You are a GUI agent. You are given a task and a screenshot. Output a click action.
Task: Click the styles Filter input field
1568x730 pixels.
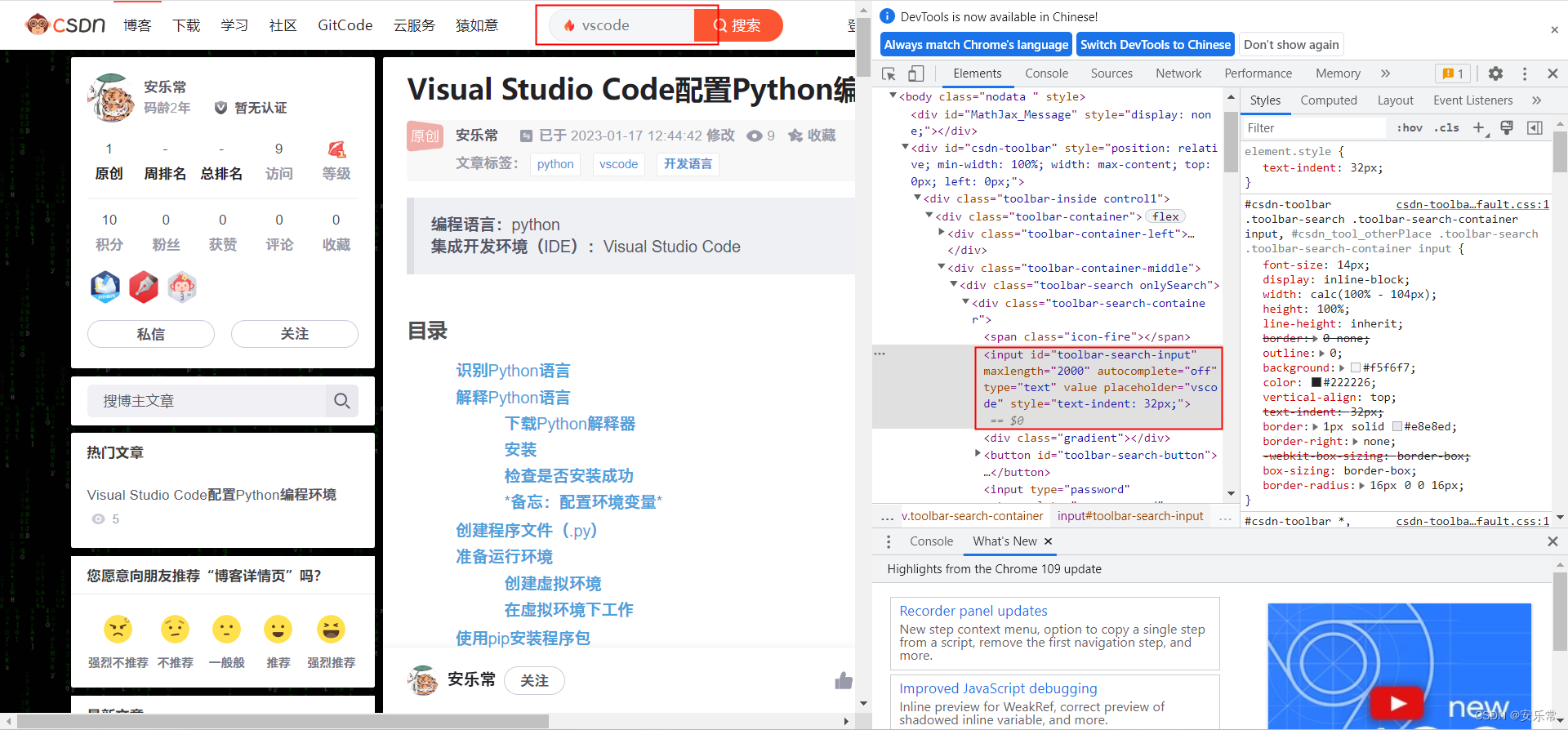pyautogui.click(x=1313, y=127)
